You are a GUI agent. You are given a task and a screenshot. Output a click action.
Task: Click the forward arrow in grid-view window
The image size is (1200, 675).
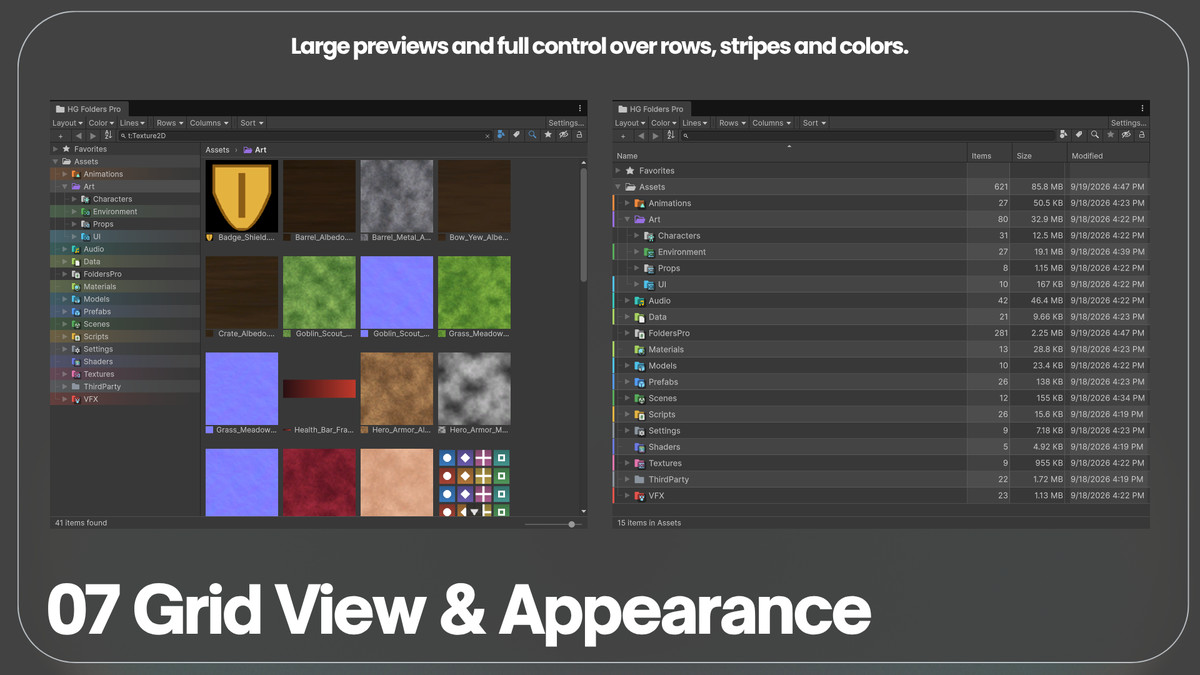pos(93,136)
